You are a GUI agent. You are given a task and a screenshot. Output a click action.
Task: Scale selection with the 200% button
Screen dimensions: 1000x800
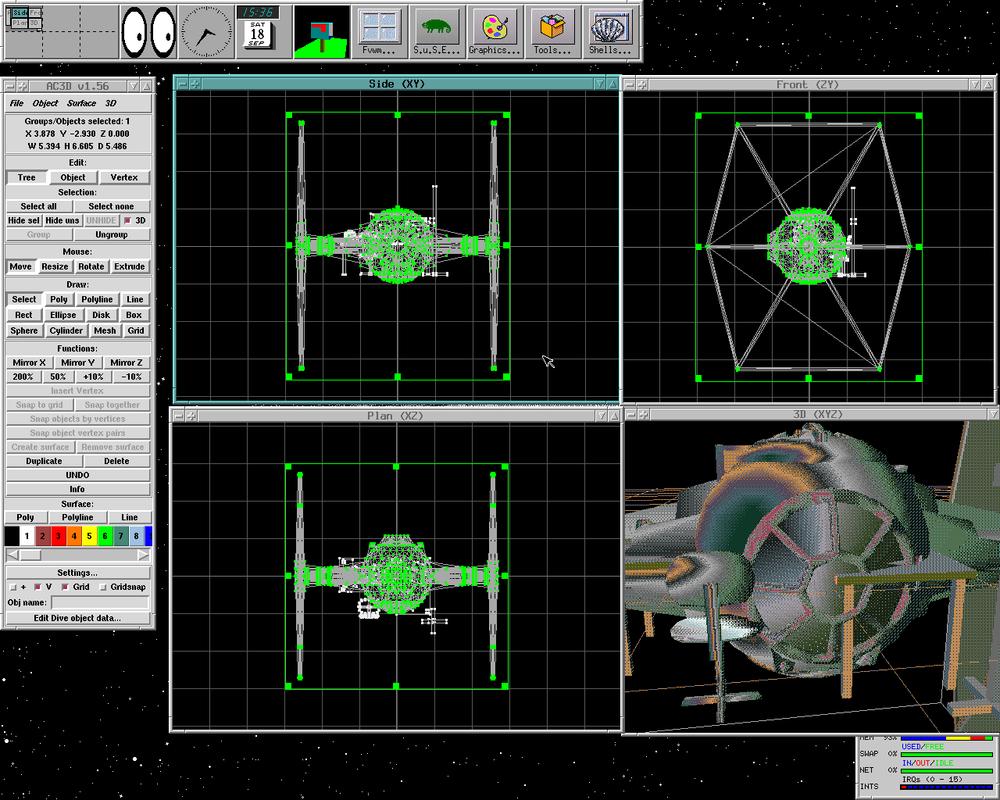point(23,376)
